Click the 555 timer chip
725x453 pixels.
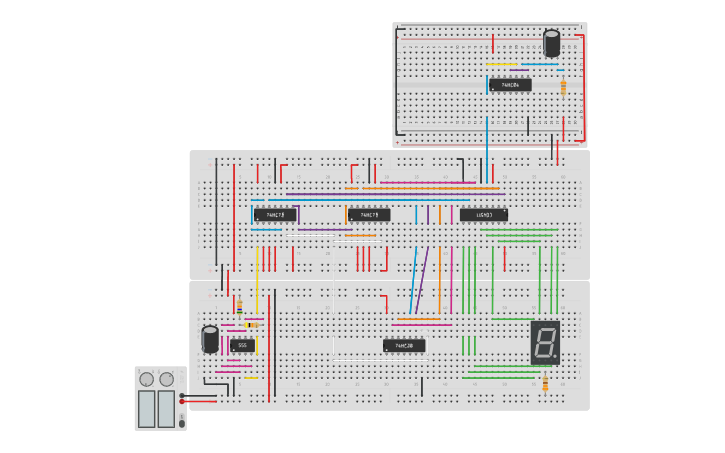coord(243,345)
